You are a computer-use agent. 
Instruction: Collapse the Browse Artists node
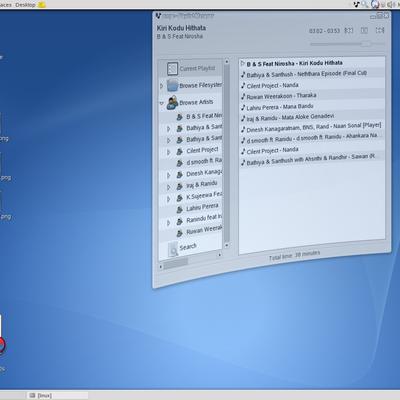point(162,103)
